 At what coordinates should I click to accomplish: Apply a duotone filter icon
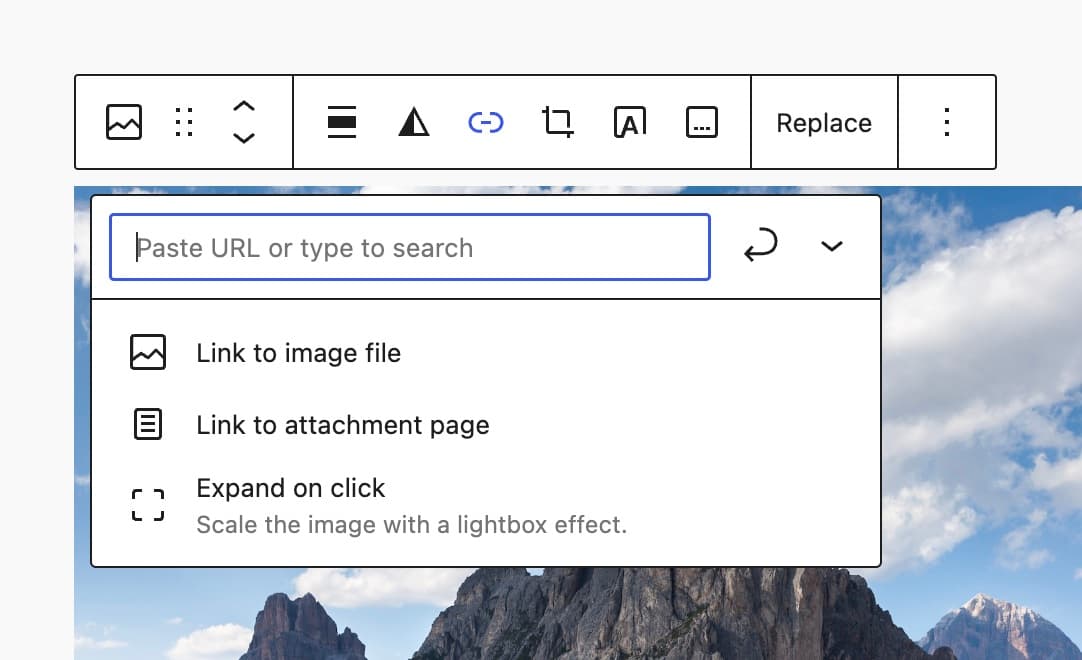[x=413, y=122]
